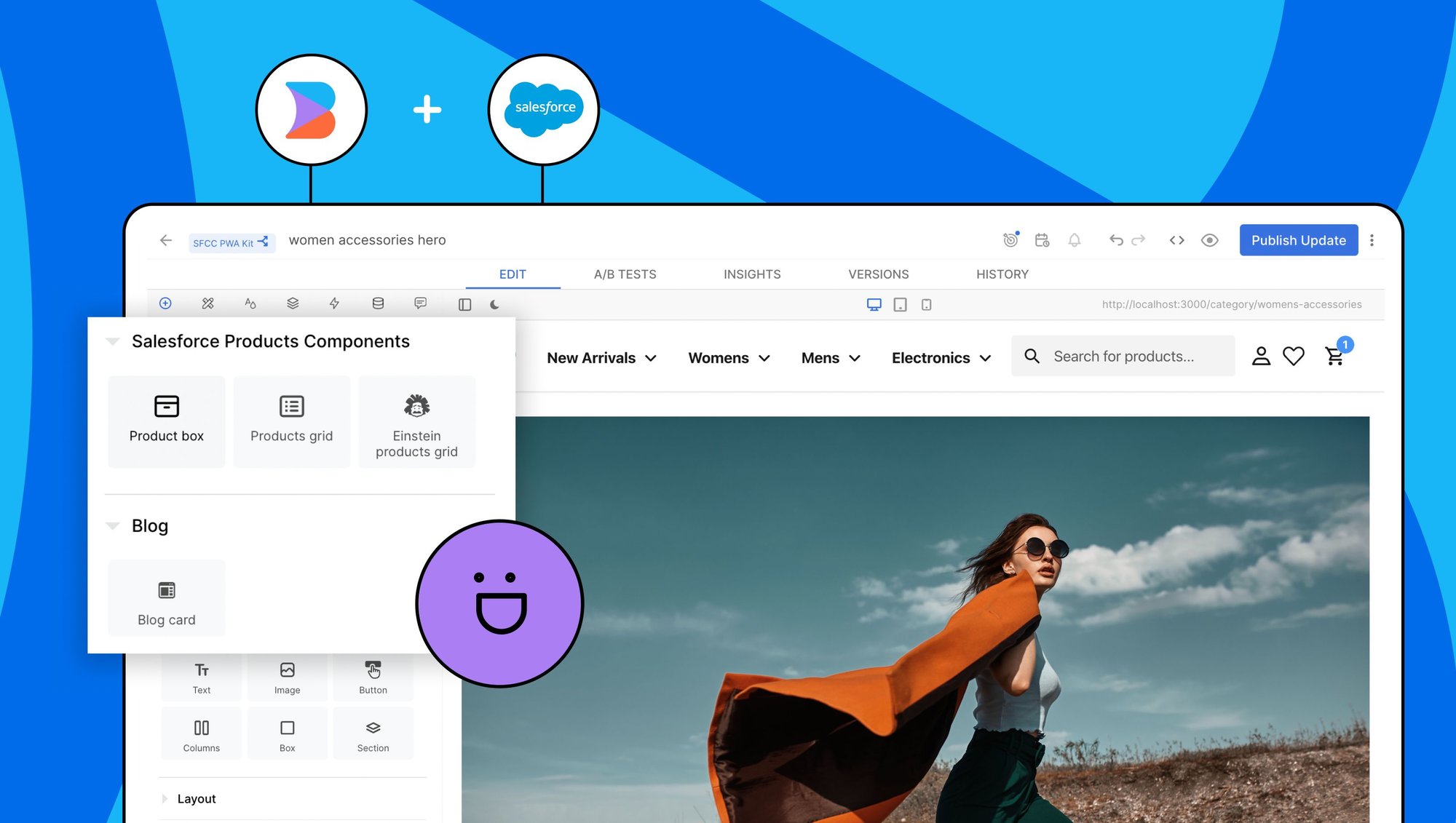This screenshot has height=823, width=1456.
Task: Select the Text component
Action: [x=202, y=677]
